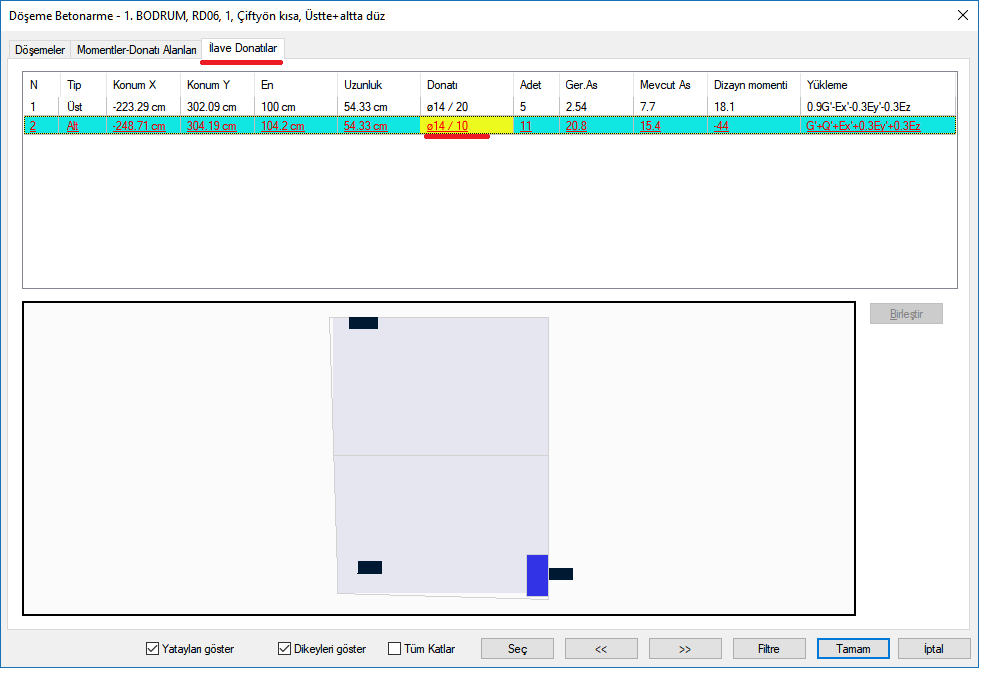Select the İlave Donatılar tab

(243, 48)
